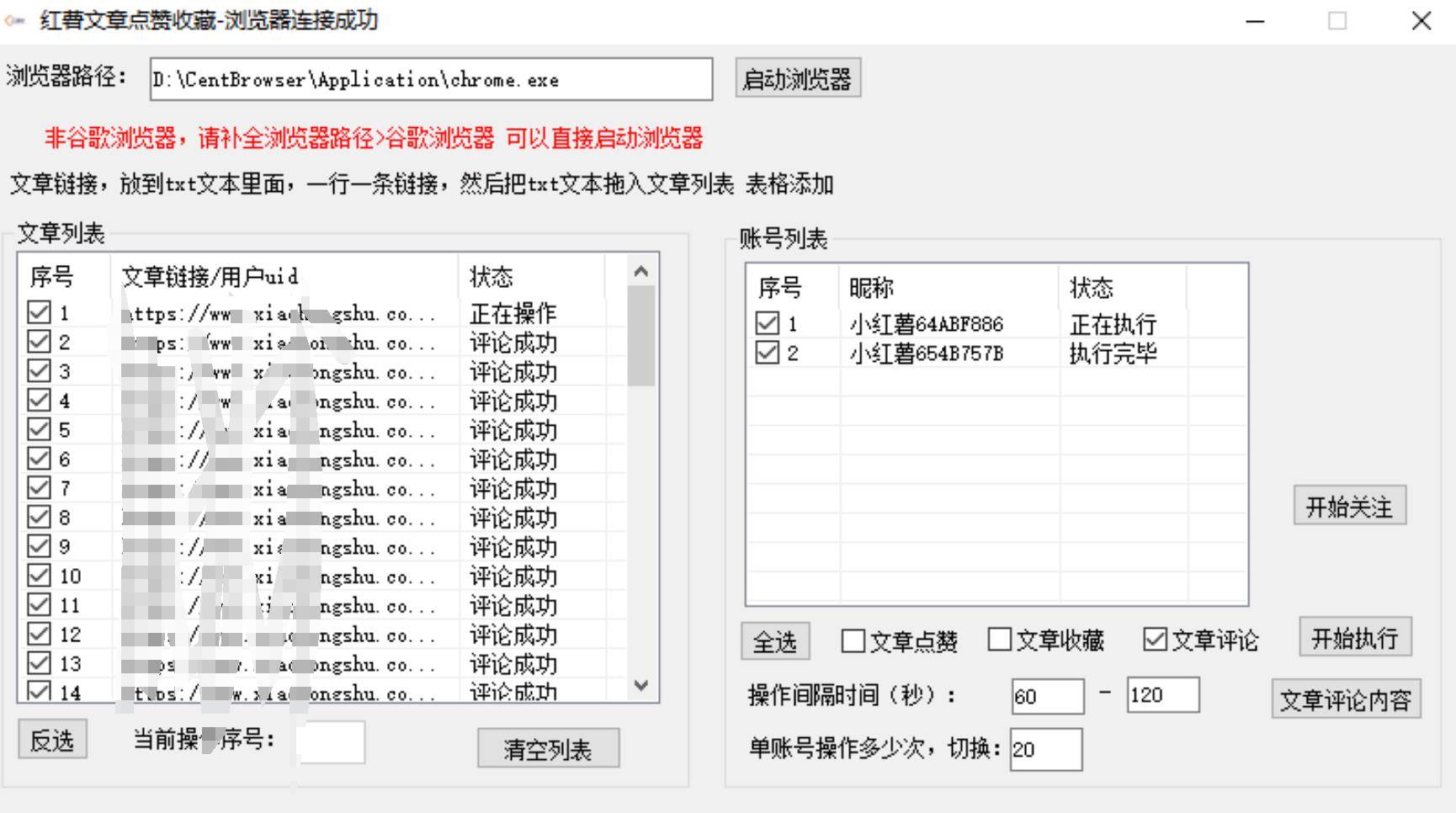Viewport: 1456px width, 813px height.
Task: Close the window
Action: coord(1421,21)
